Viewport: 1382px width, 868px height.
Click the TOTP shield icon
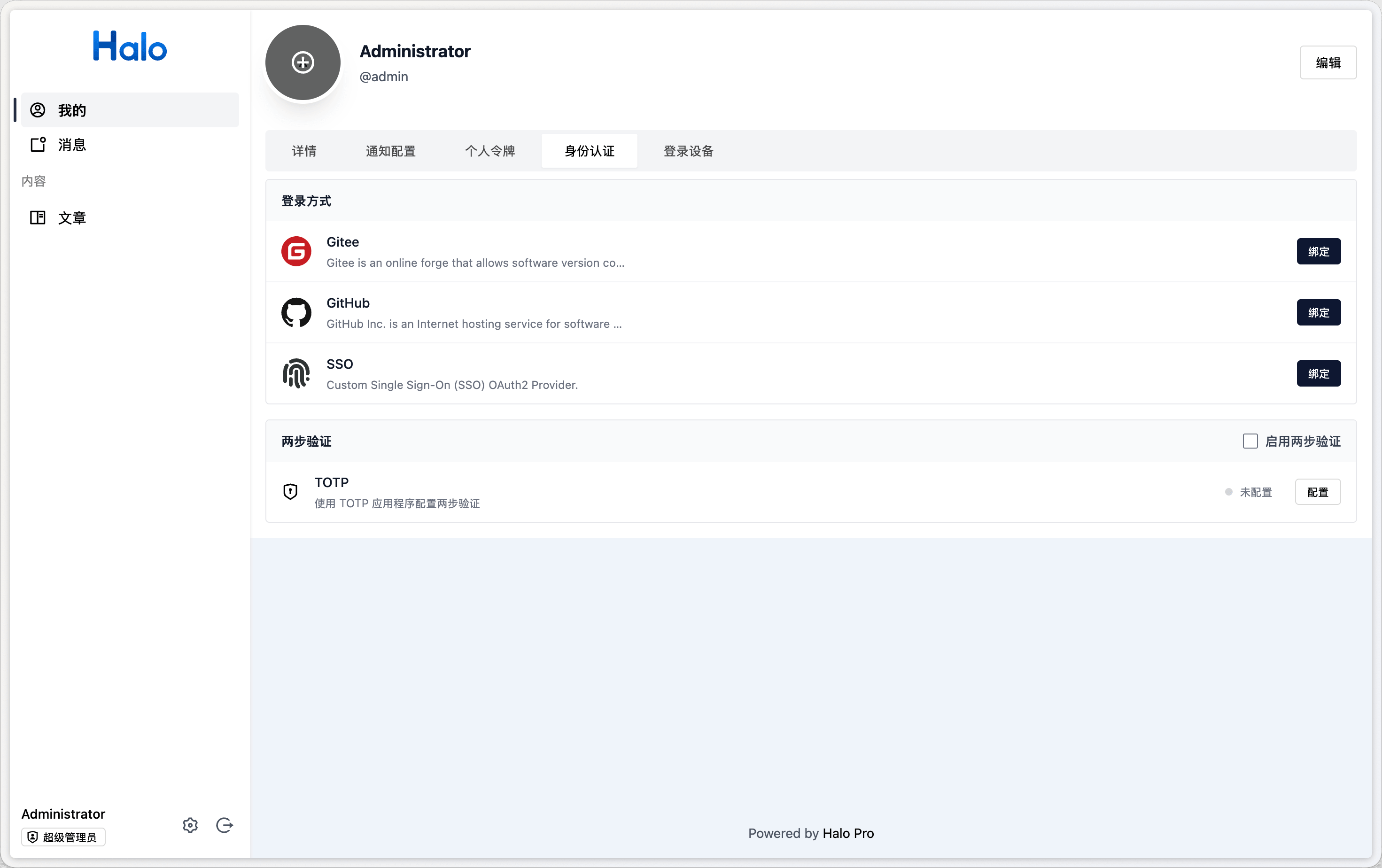(x=290, y=492)
